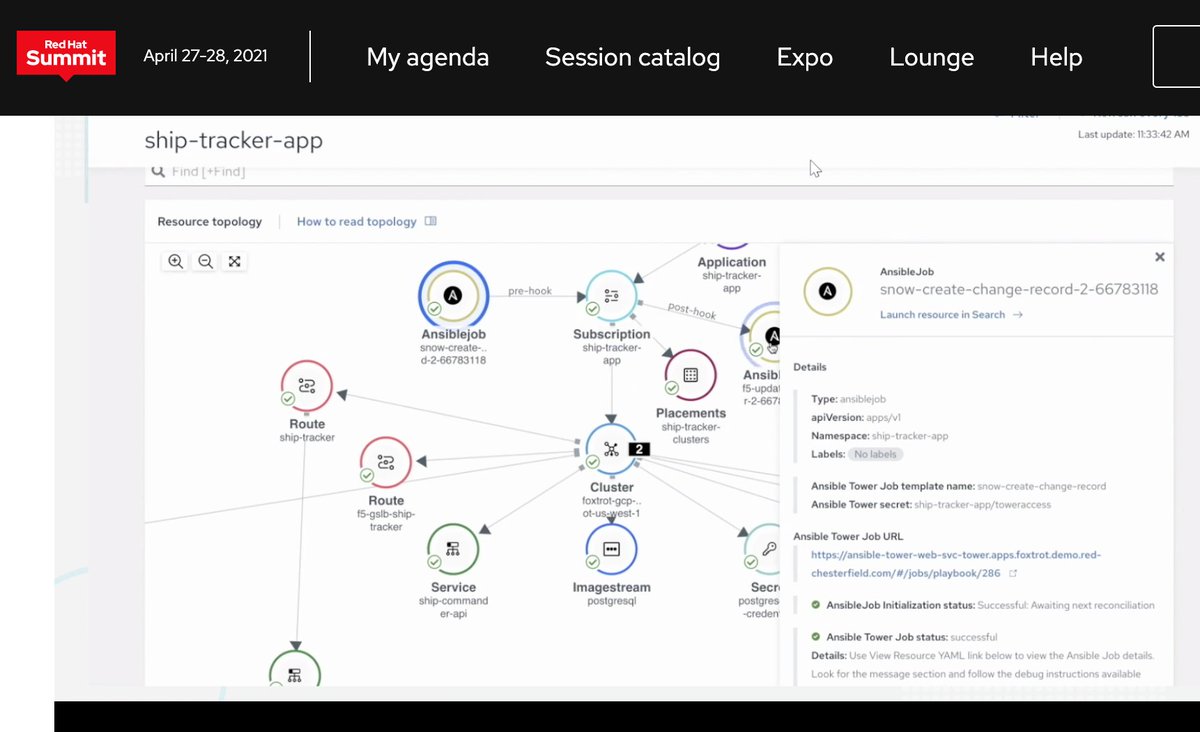
Task: Click the No labels tag
Action: [875, 454]
